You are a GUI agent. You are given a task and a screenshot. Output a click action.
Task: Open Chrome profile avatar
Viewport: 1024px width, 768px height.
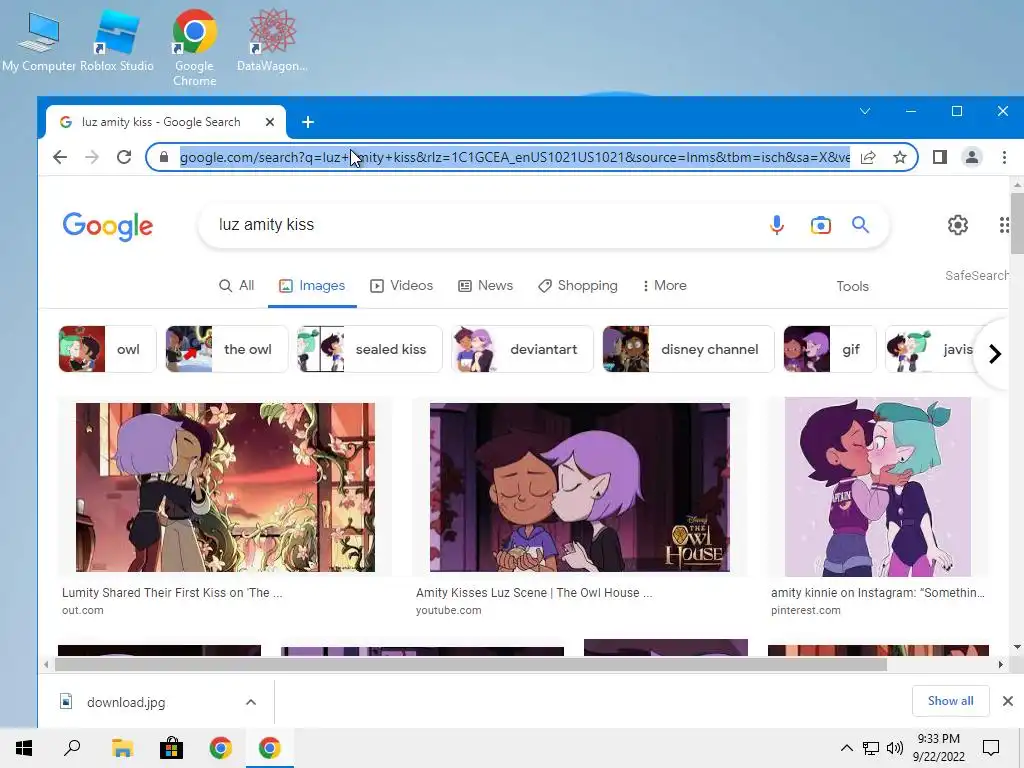point(972,157)
